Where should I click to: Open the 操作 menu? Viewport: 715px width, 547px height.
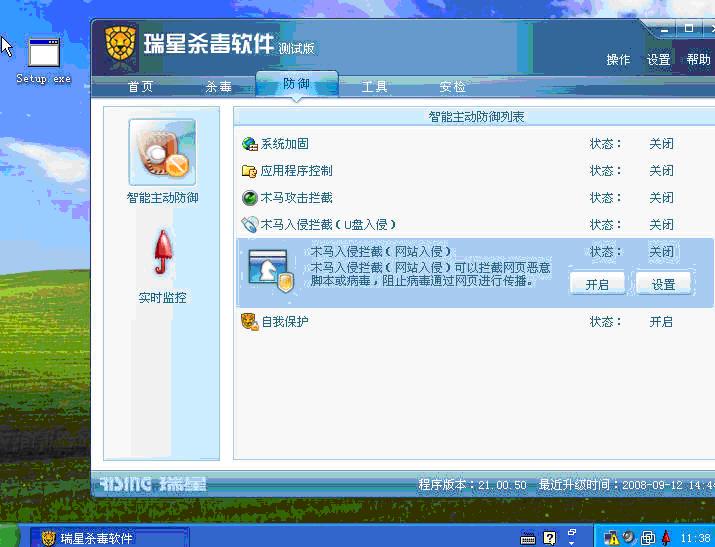click(x=618, y=60)
